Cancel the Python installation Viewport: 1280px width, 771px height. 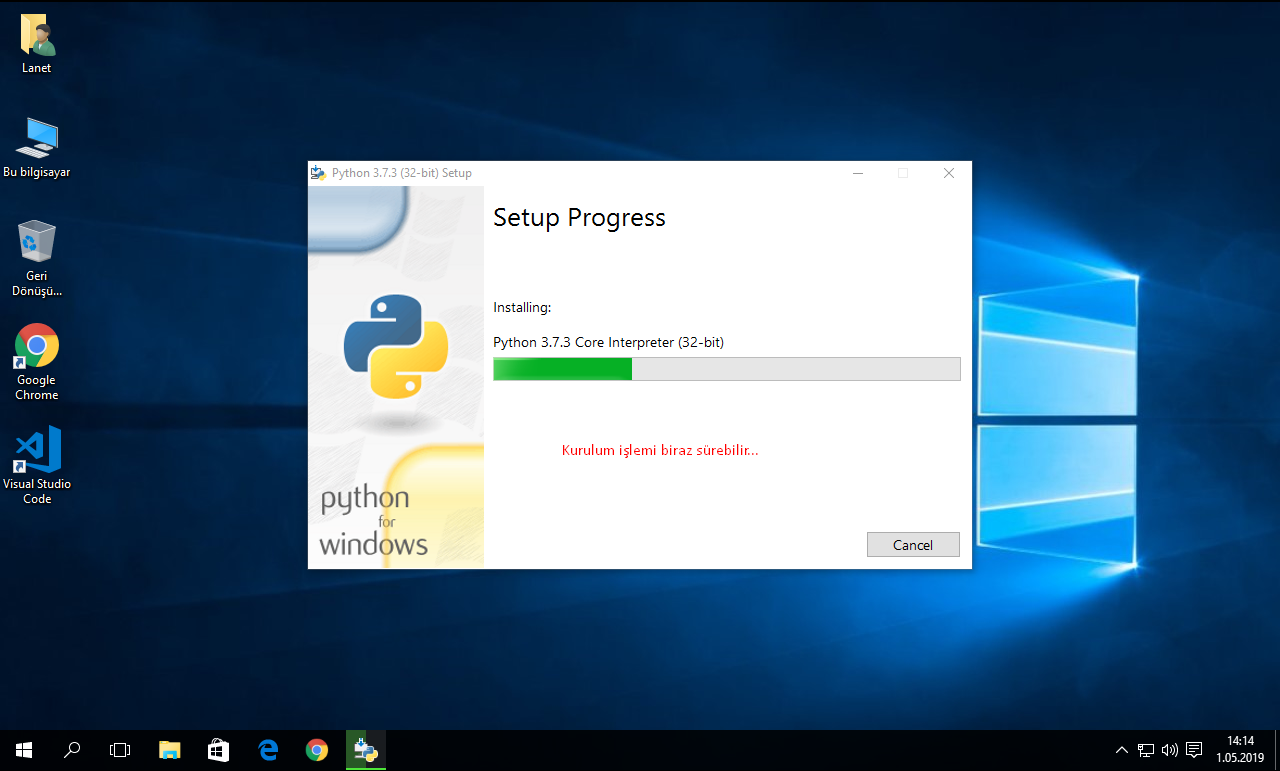[x=912, y=544]
